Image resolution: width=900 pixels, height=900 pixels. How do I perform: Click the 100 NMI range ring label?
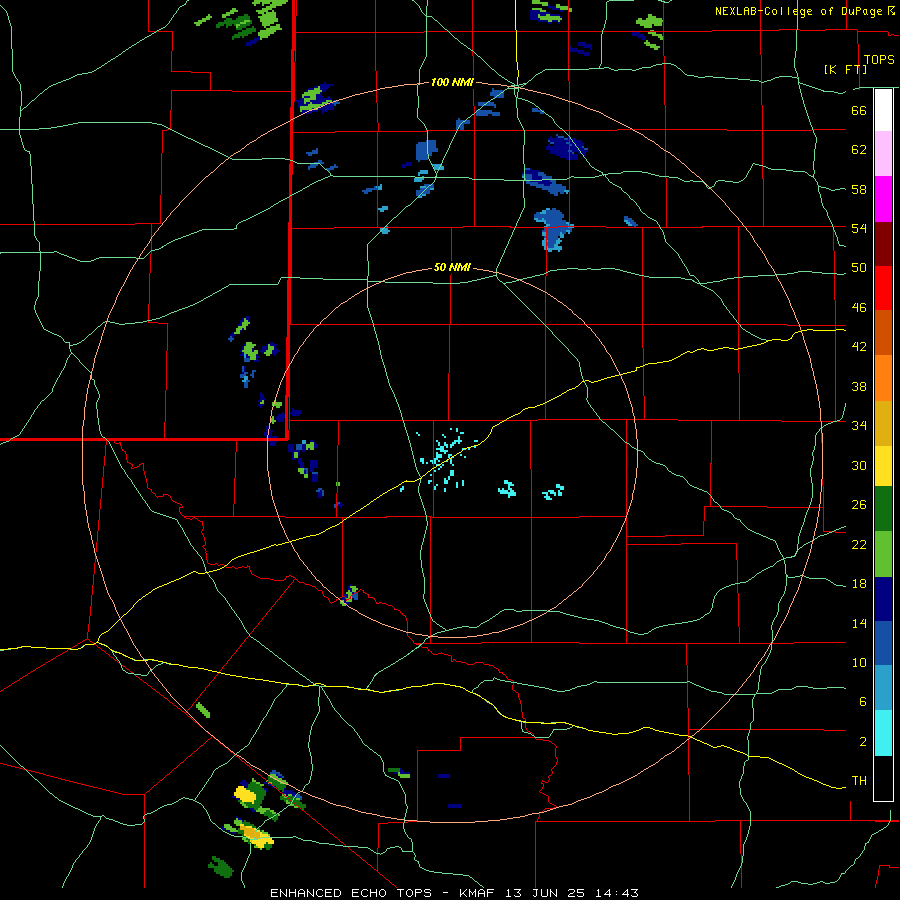pyautogui.click(x=452, y=83)
